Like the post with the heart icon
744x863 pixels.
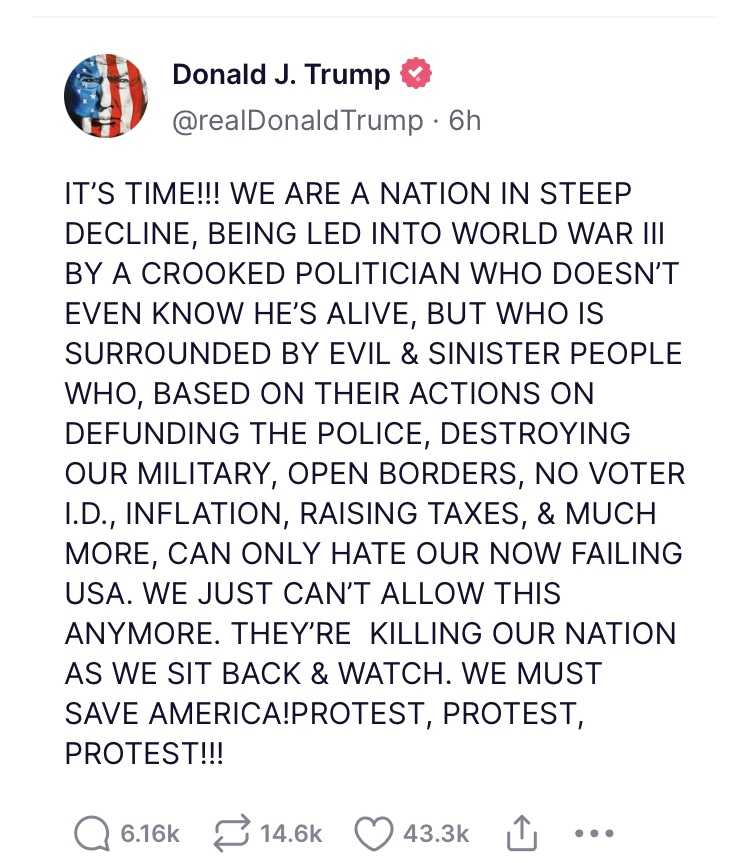point(375,833)
